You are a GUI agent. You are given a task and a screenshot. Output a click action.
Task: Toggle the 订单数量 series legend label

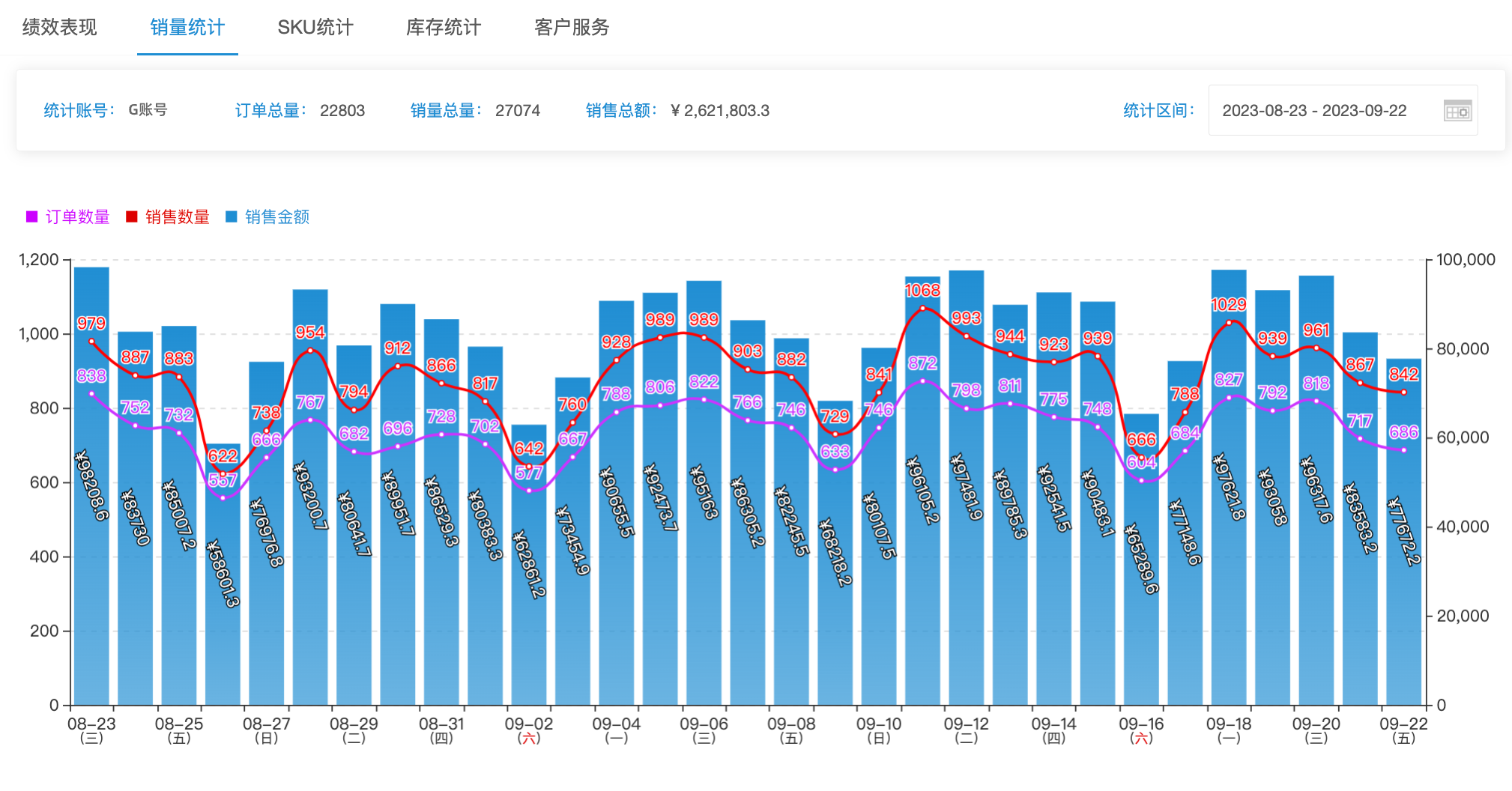[77, 217]
